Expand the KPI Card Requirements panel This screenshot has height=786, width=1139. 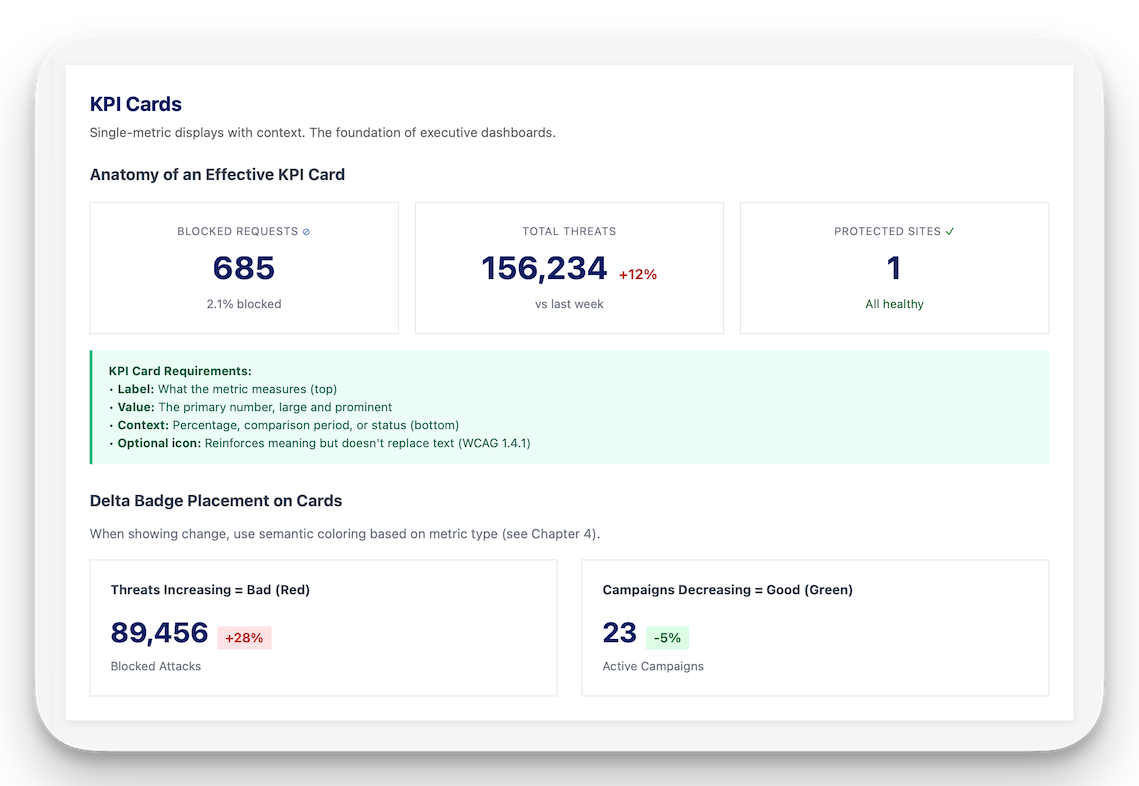[x=180, y=370]
